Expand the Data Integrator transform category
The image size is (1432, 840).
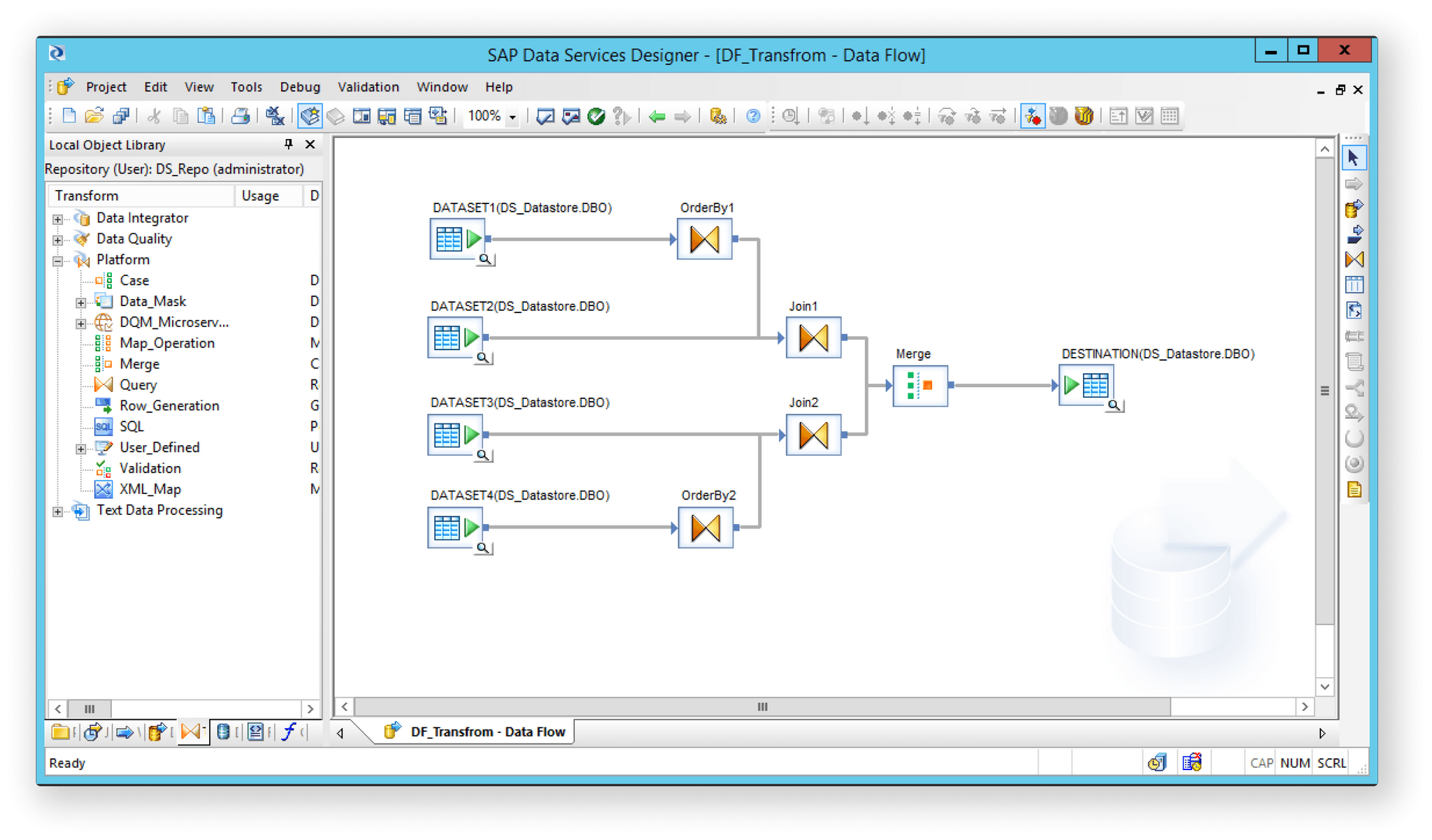click(x=58, y=218)
